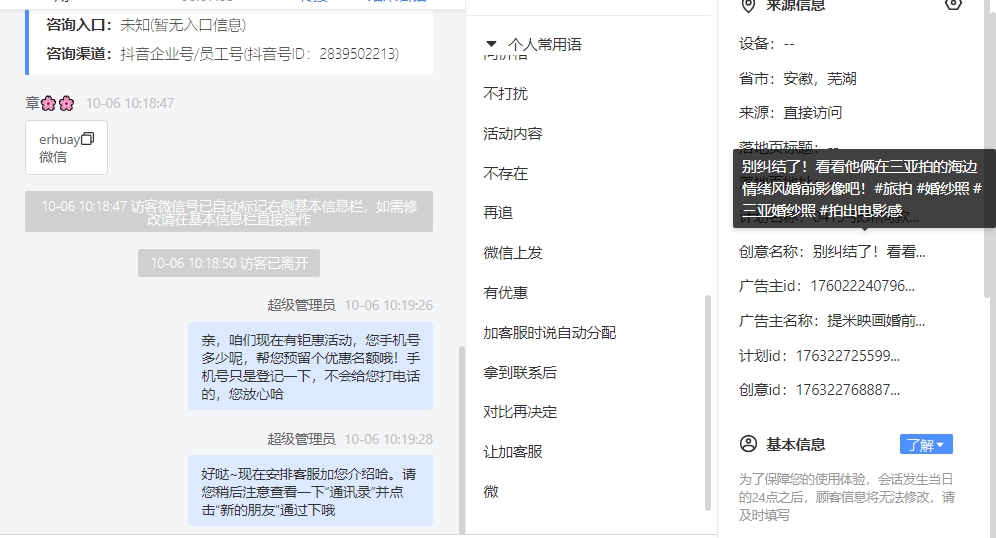This screenshot has height=538, width=996.
Task: Select the quick phrase 让加客服
Action: tap(513, 452)
